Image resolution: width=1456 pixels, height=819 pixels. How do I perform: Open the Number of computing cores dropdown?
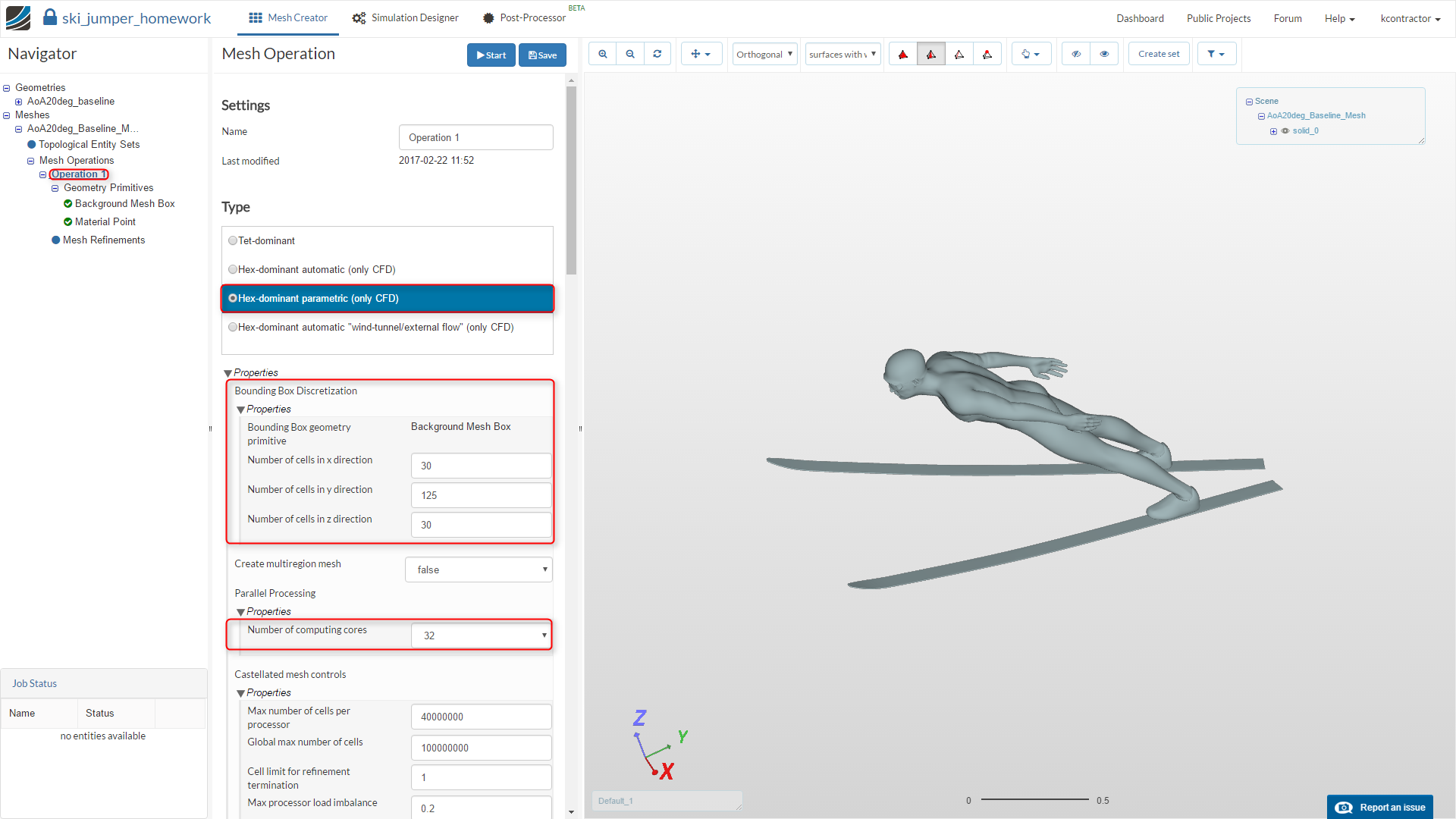pyautogui.click(x=482, y=635)
